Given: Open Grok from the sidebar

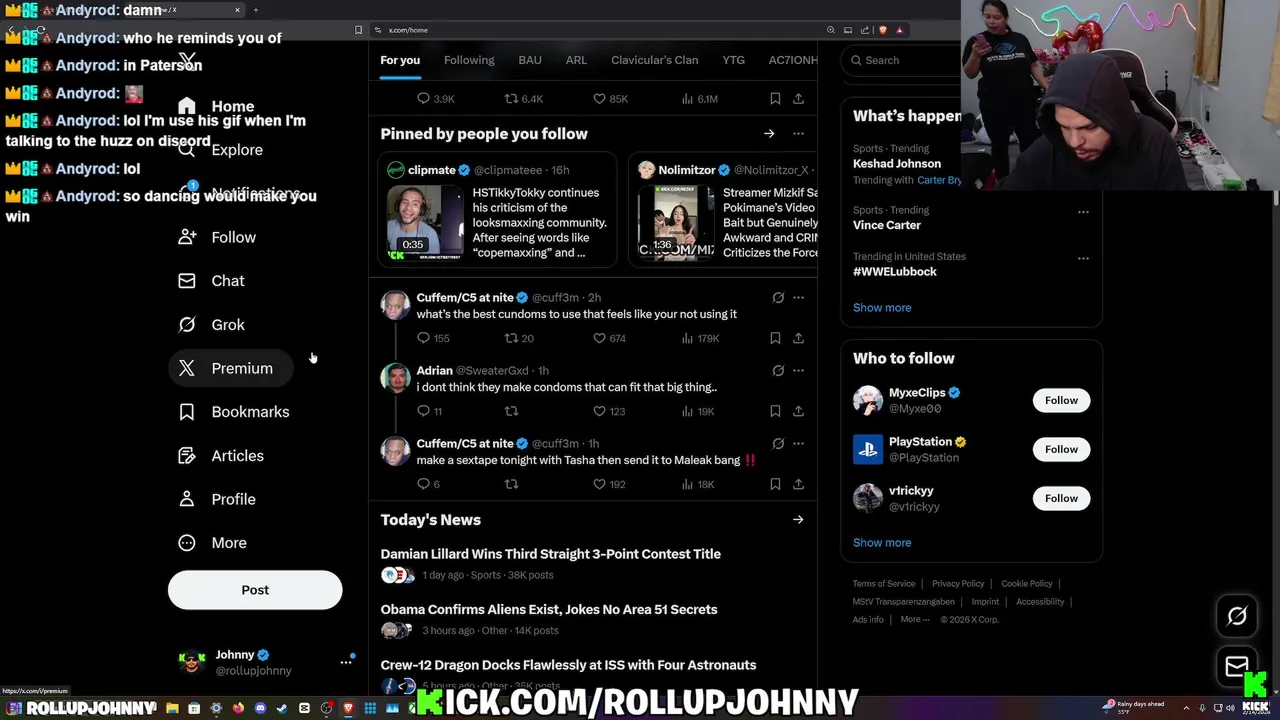Looking at the screenshot, I should coord(211,325).
